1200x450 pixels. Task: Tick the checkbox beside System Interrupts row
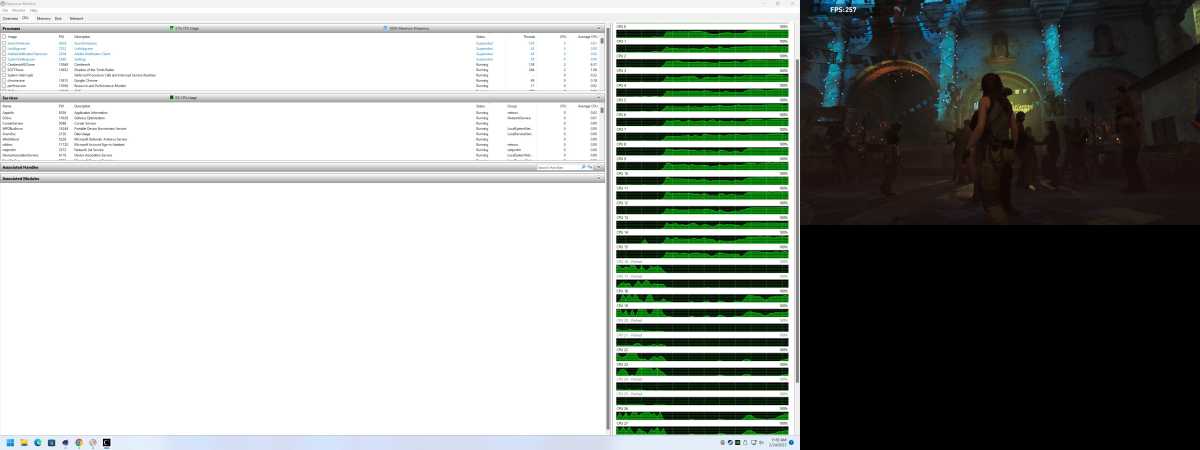pos(4,75)
